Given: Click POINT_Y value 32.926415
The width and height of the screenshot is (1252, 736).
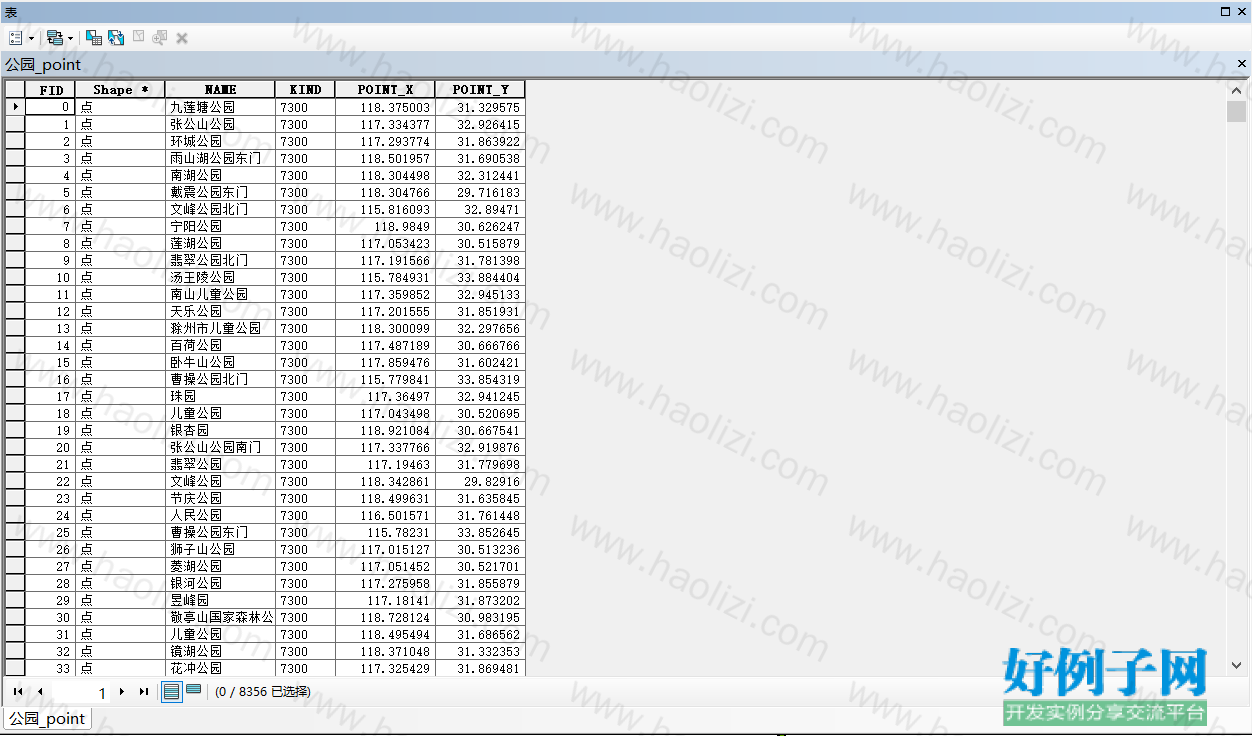Looking at the screenshot, I should [x=480, y=124].
